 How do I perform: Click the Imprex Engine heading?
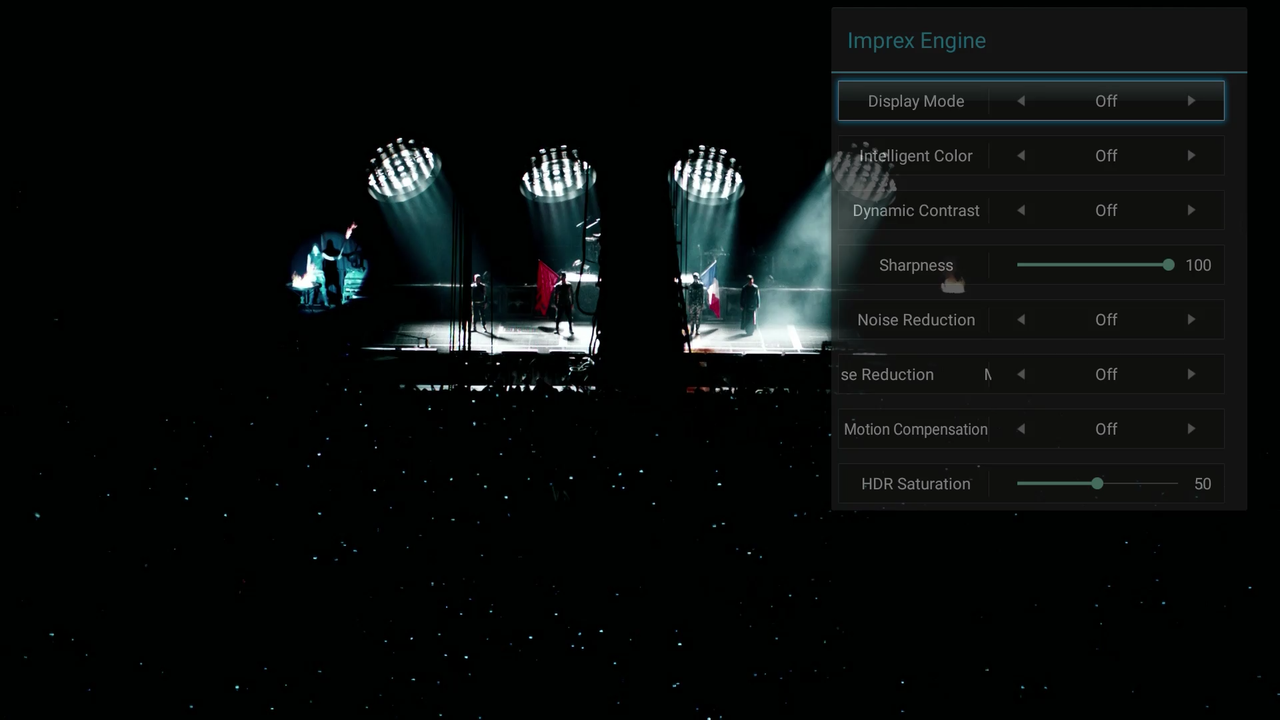click(x=916, y=40)
